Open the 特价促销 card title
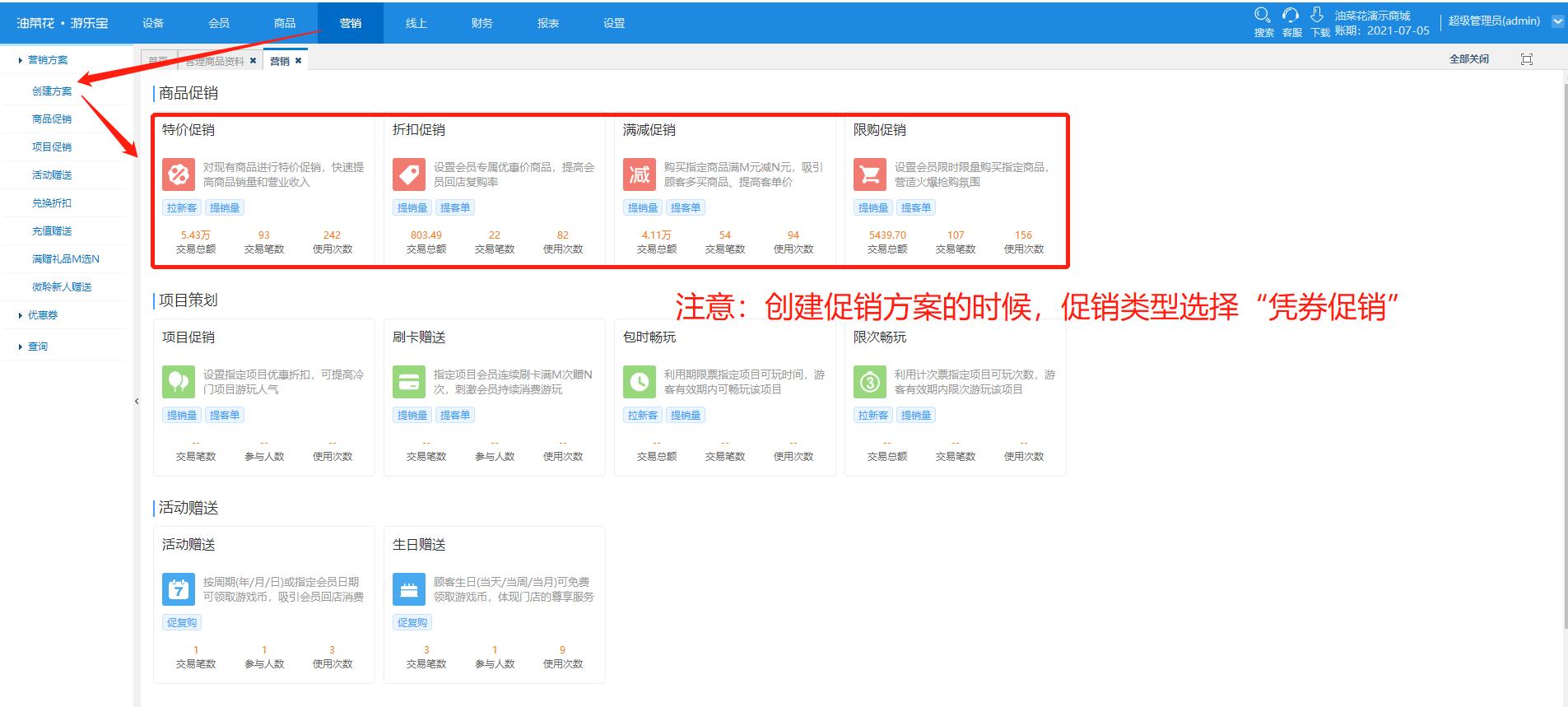Viewport: 1568px width, 707px height. [x=188, y=130]
